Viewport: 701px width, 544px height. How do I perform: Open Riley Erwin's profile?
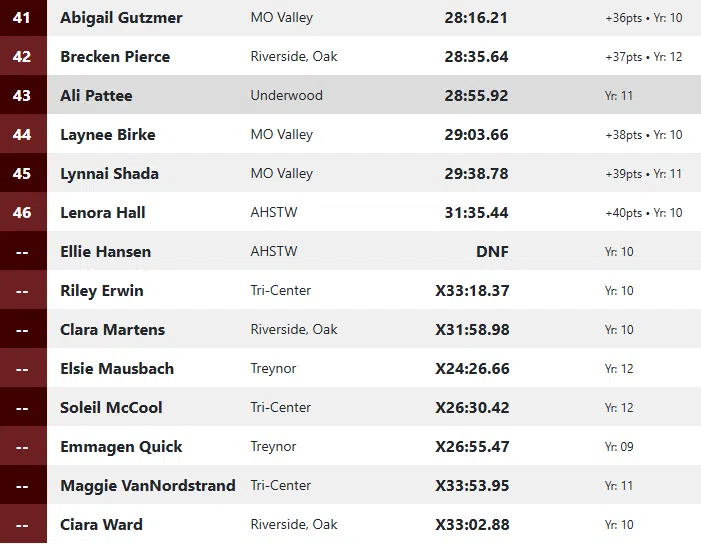point(102,291)
